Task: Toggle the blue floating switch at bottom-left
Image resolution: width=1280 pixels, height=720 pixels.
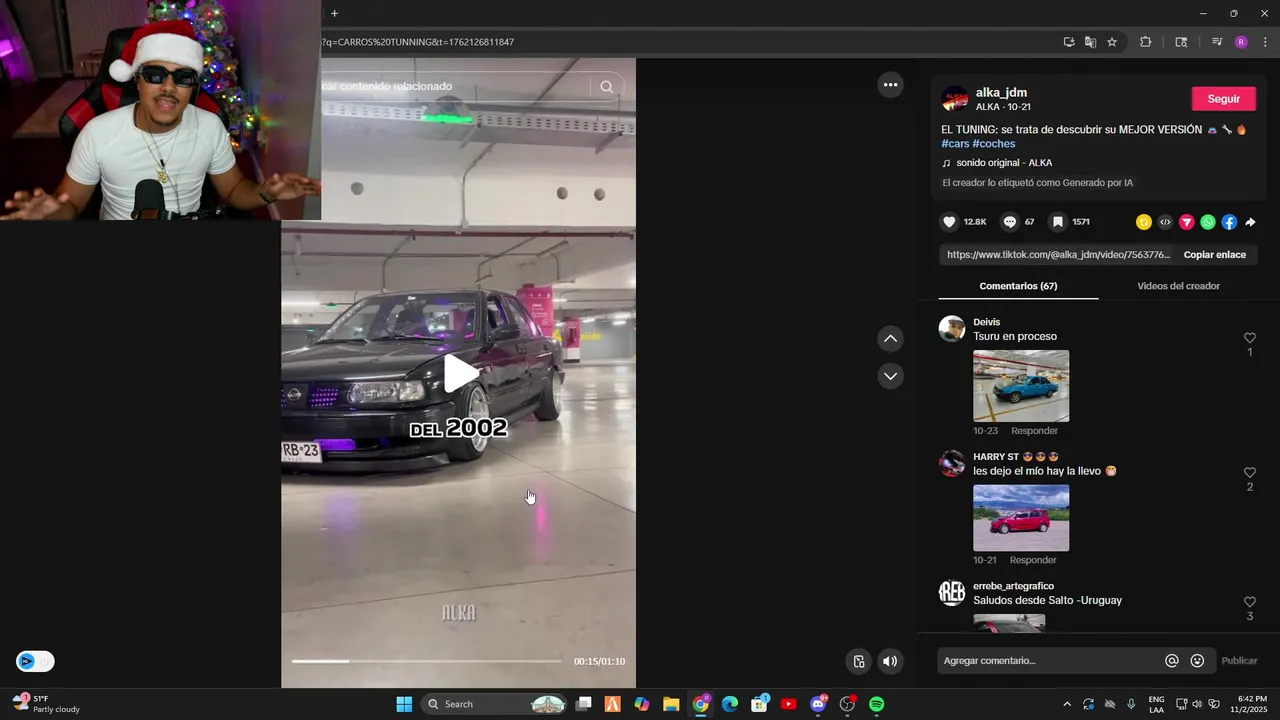Action: (35, 661)
